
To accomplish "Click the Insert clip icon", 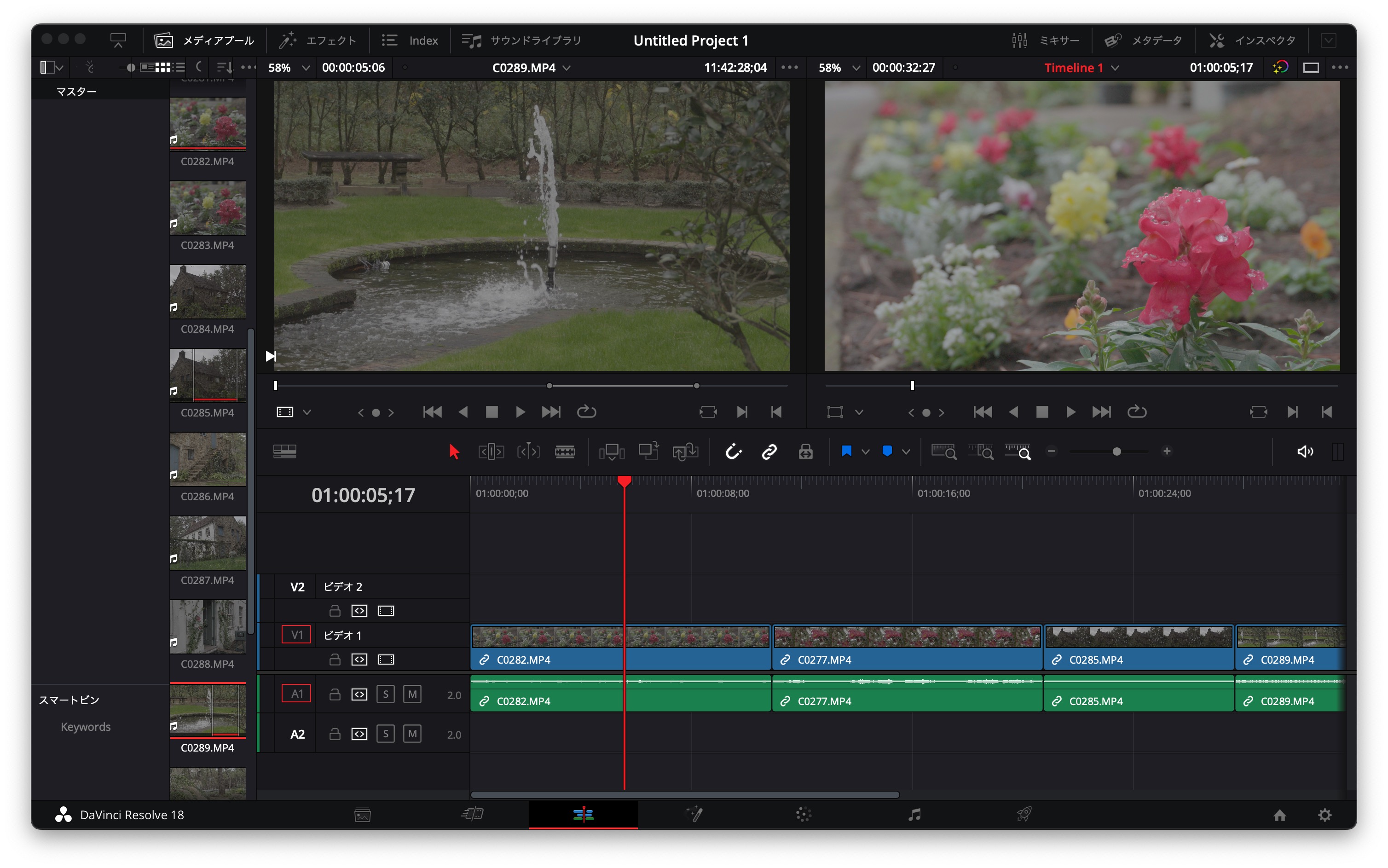I will (611, 452).
